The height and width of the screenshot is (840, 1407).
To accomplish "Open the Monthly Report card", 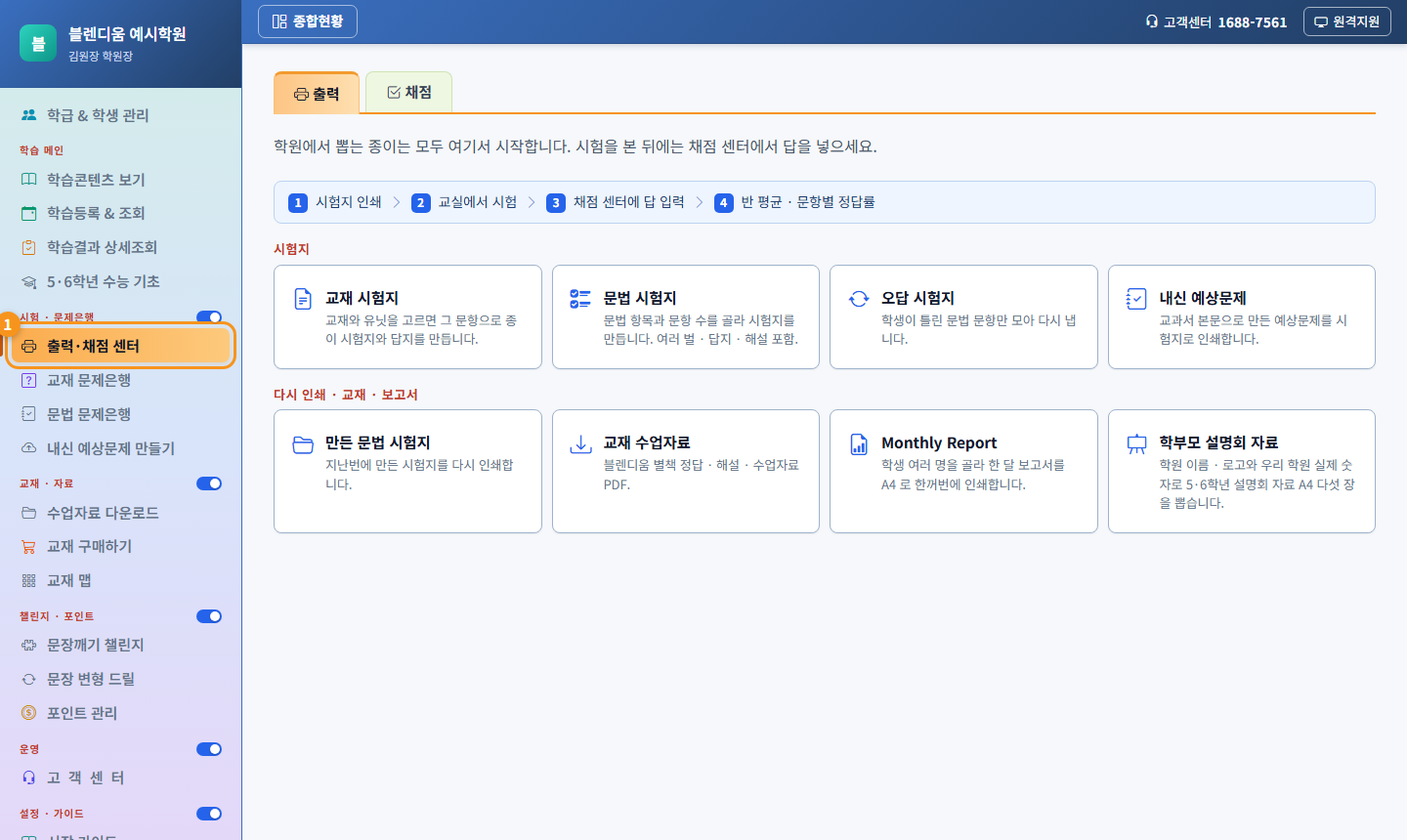I will (963, 471).
